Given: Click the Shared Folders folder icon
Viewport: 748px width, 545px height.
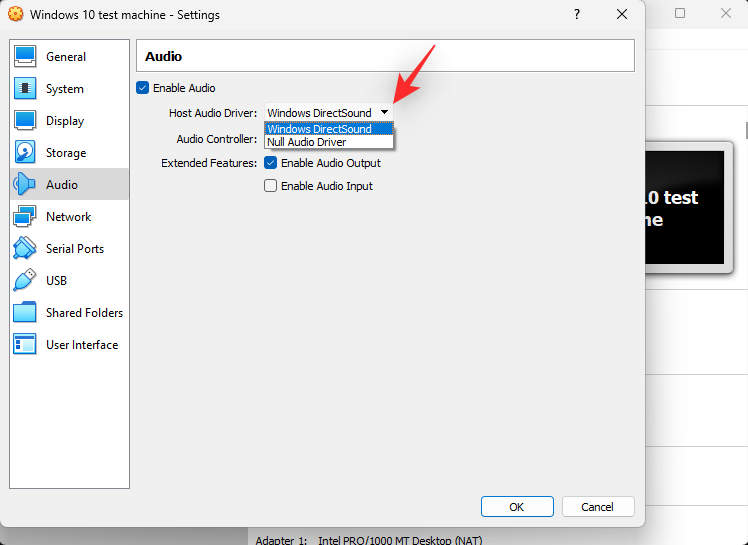Looking at the screenshot, I should click(x=25, y=312).
